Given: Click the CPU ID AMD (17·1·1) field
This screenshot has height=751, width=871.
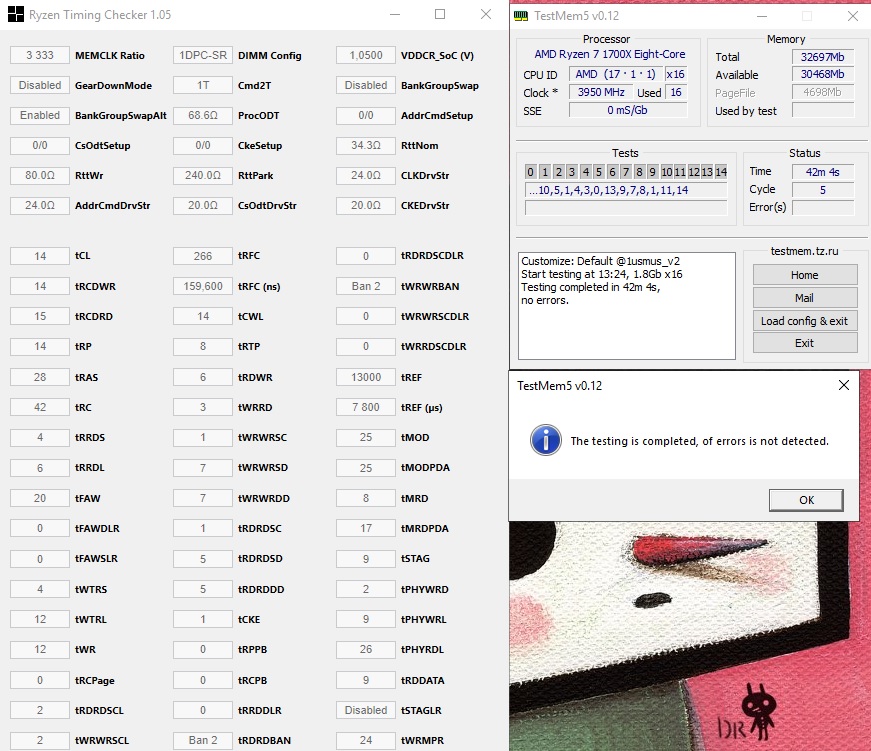Looking at the screenshot, I should click(615, 74).
